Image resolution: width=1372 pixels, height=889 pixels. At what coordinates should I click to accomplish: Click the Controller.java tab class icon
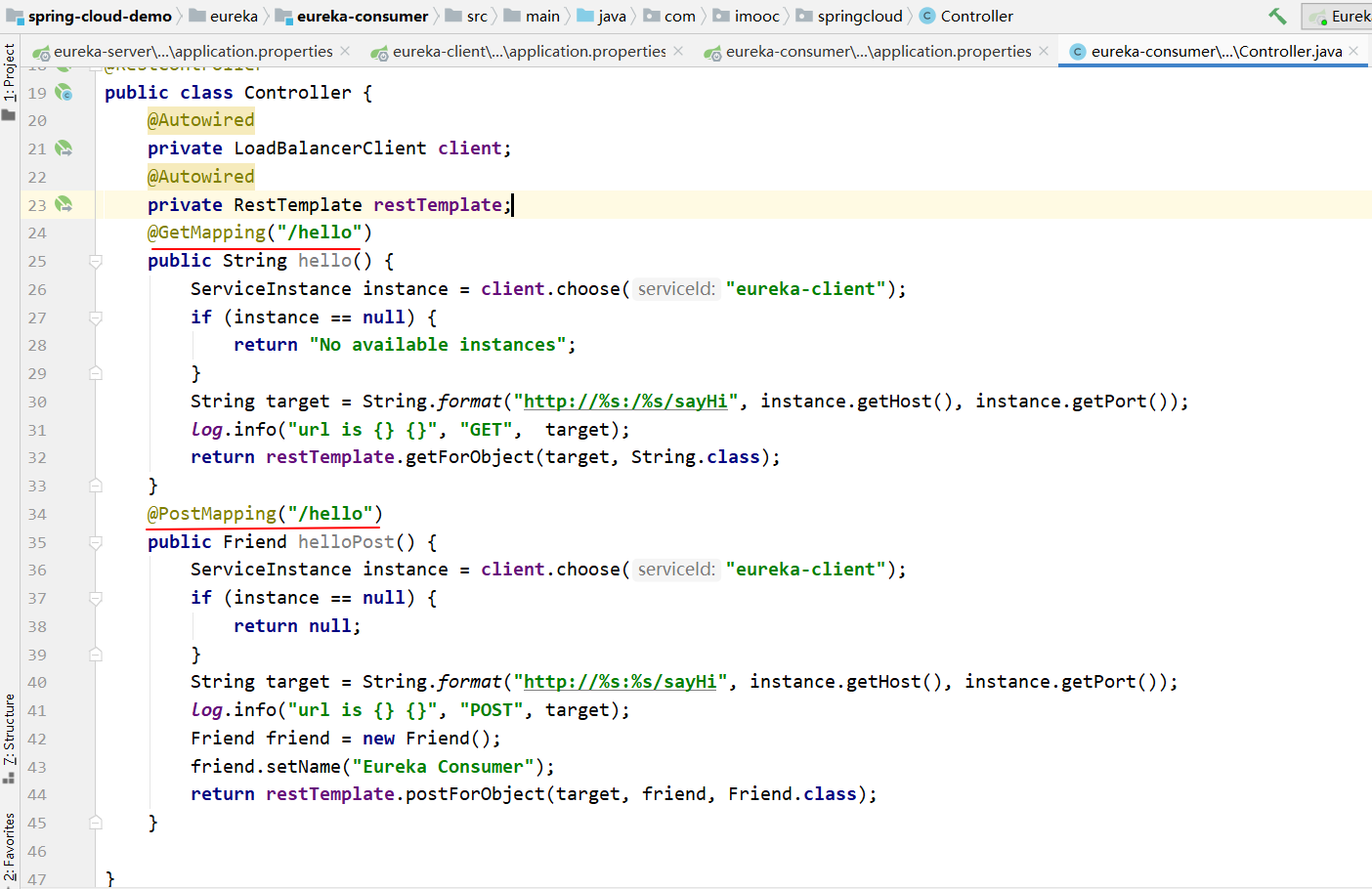pos(1078,52)
